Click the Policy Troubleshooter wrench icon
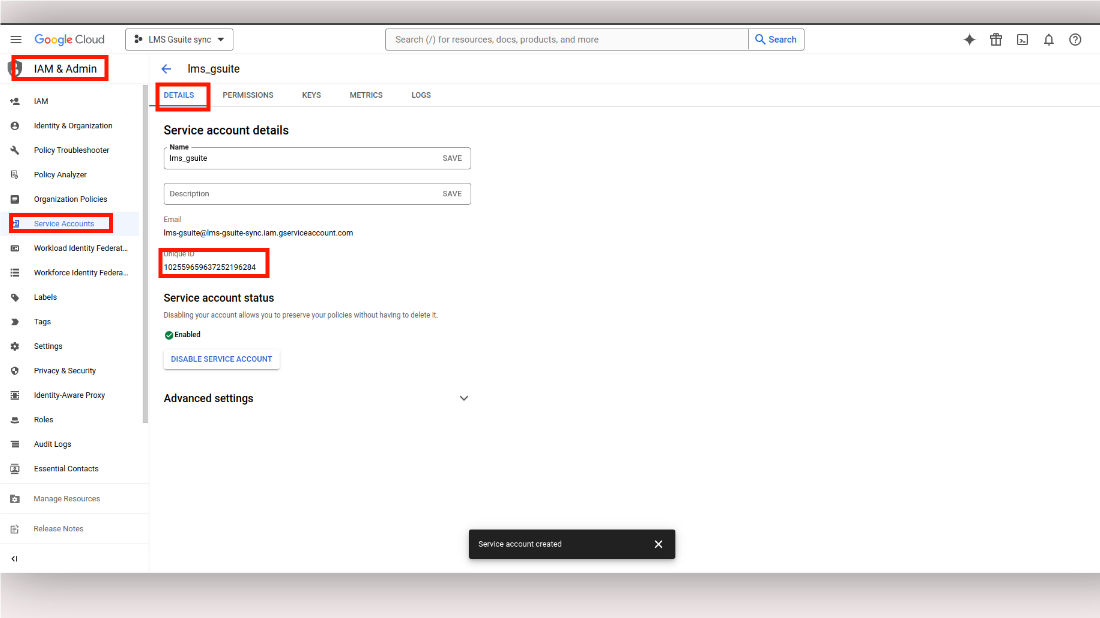 pos(15,150)
